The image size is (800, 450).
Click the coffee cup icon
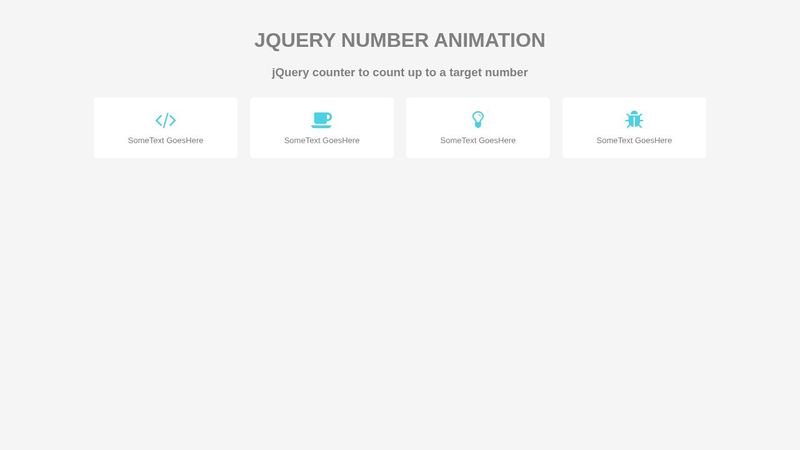point(321,120)
